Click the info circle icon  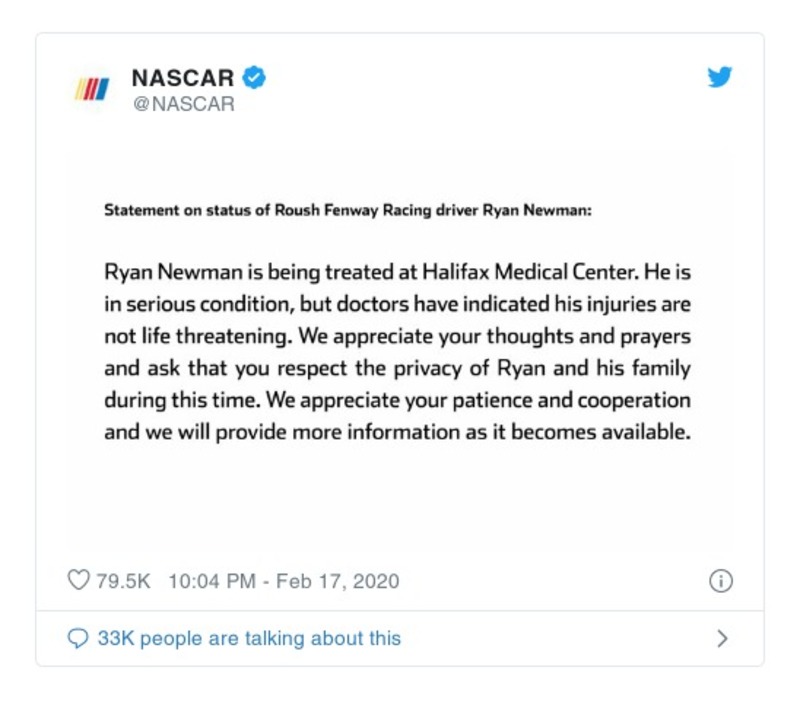pyautogui.click(x=720, y=581)
